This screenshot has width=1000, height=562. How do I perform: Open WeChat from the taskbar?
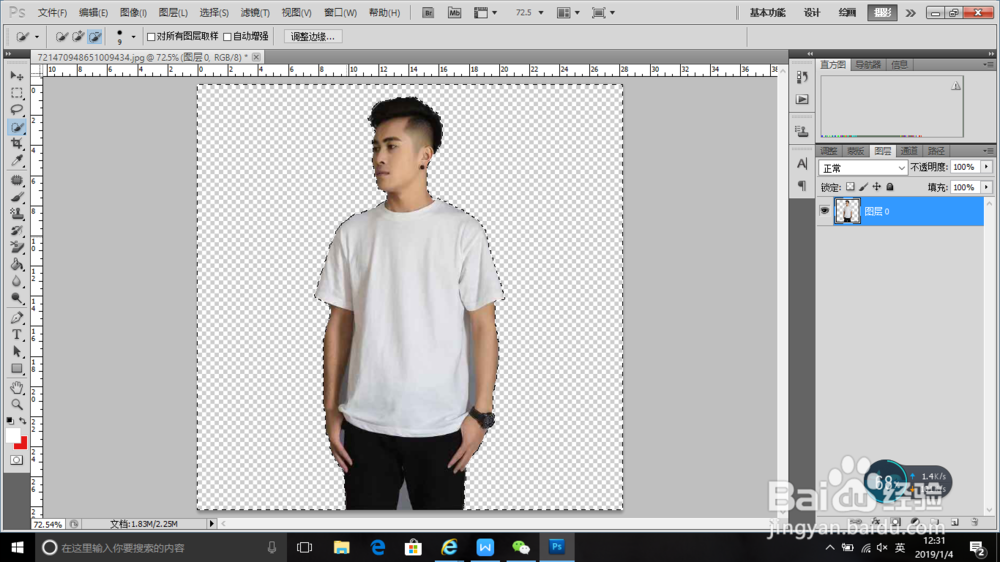521,547
